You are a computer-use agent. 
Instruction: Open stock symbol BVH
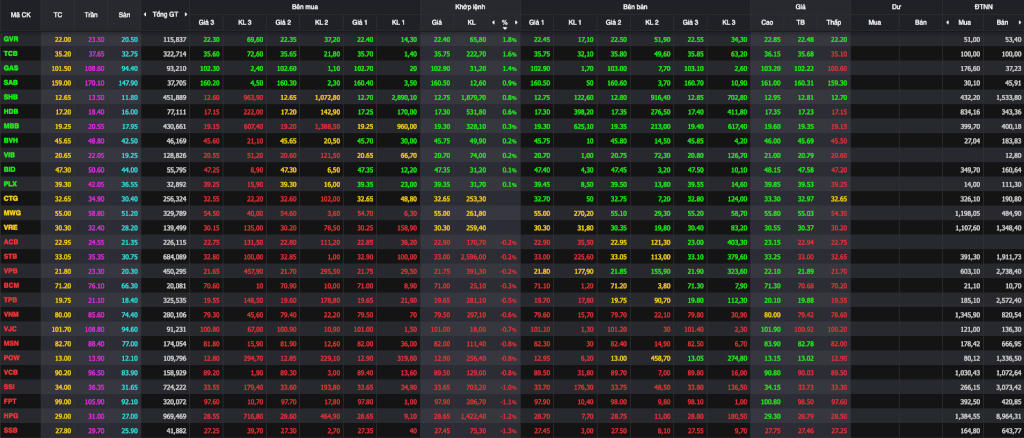(10, 140)
